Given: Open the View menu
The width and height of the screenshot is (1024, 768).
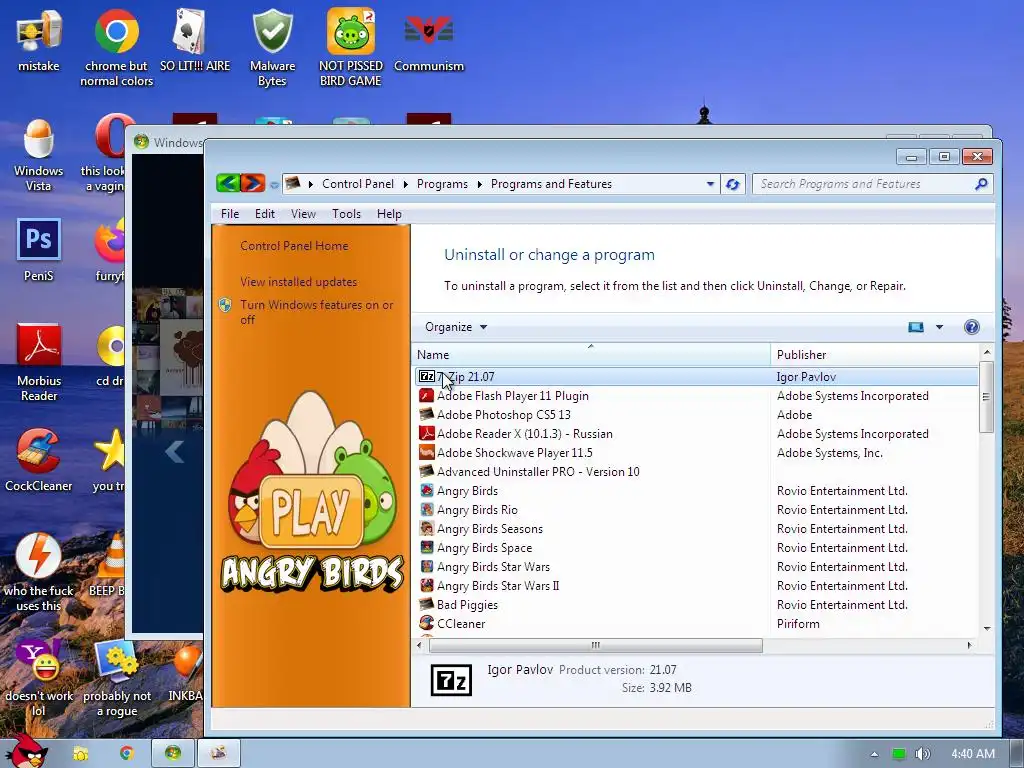Looking at the screenshot, I should [303, 214].
